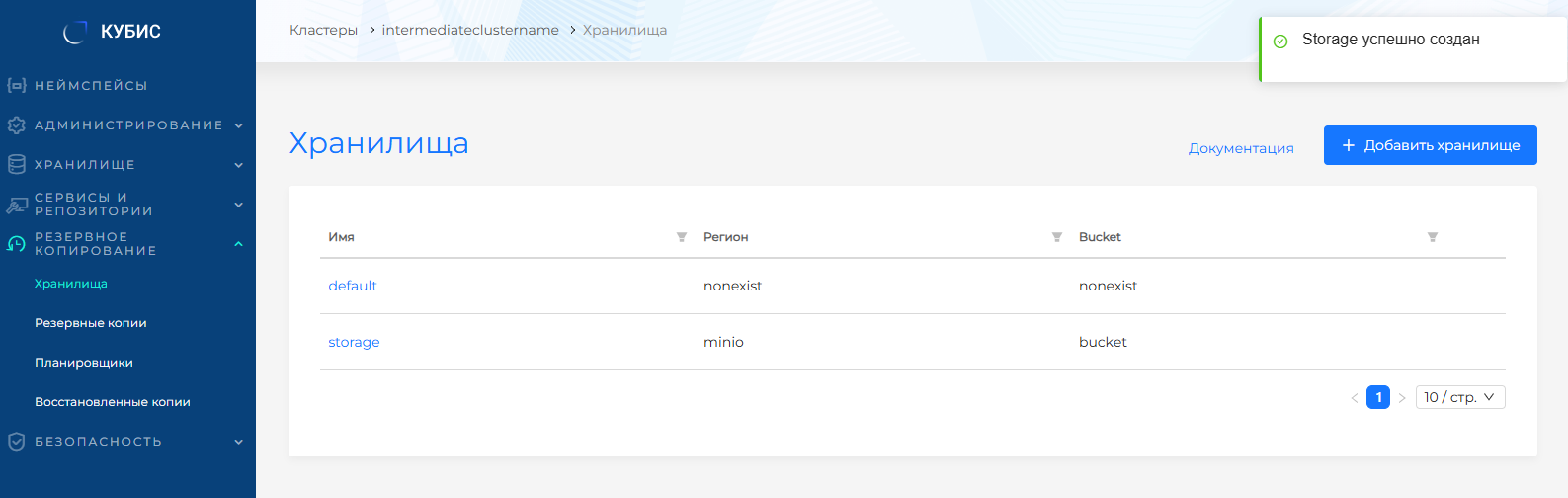Click the Безопасность shield icon
Image resolution: width=1568 pixels, height=498 pixels.
[x=16, y=442]
